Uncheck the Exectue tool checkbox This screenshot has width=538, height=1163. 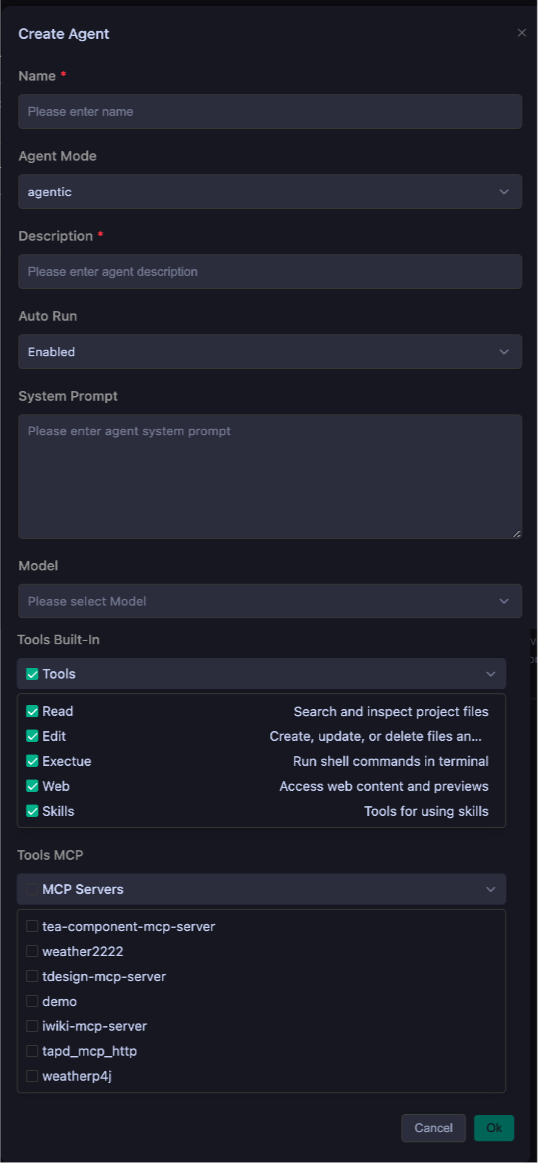coord(32,761)
